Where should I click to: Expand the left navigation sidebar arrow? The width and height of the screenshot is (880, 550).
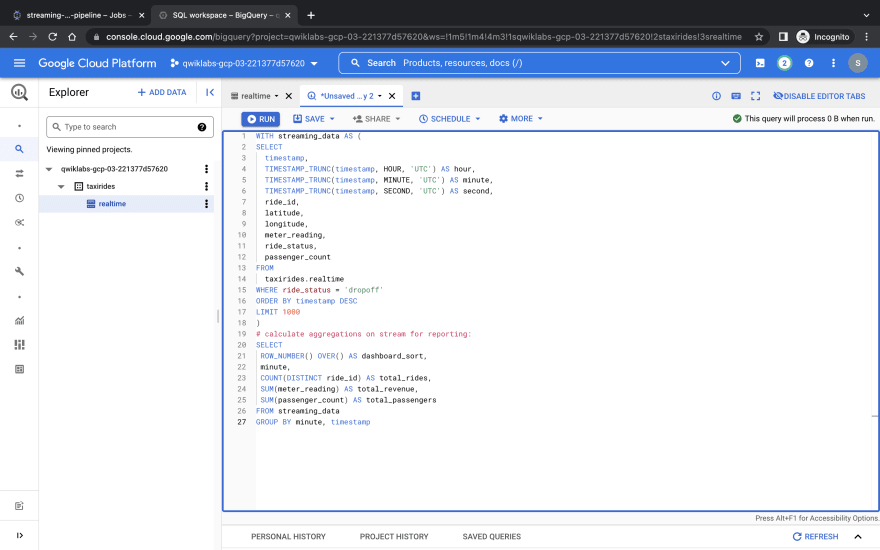(x=20, y=535)
